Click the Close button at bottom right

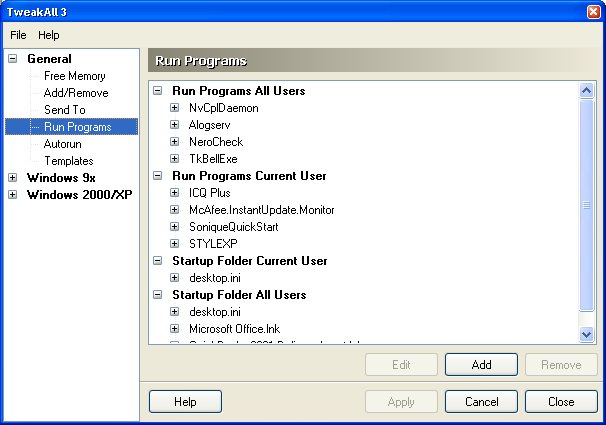click(x=561, y=402)
